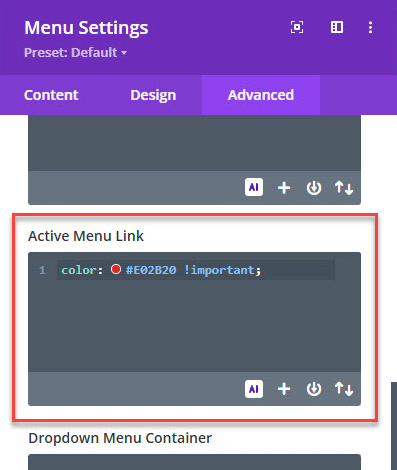Open the Preset: Default dropdown
The image size is (397, 470).
tap(75, 53)
